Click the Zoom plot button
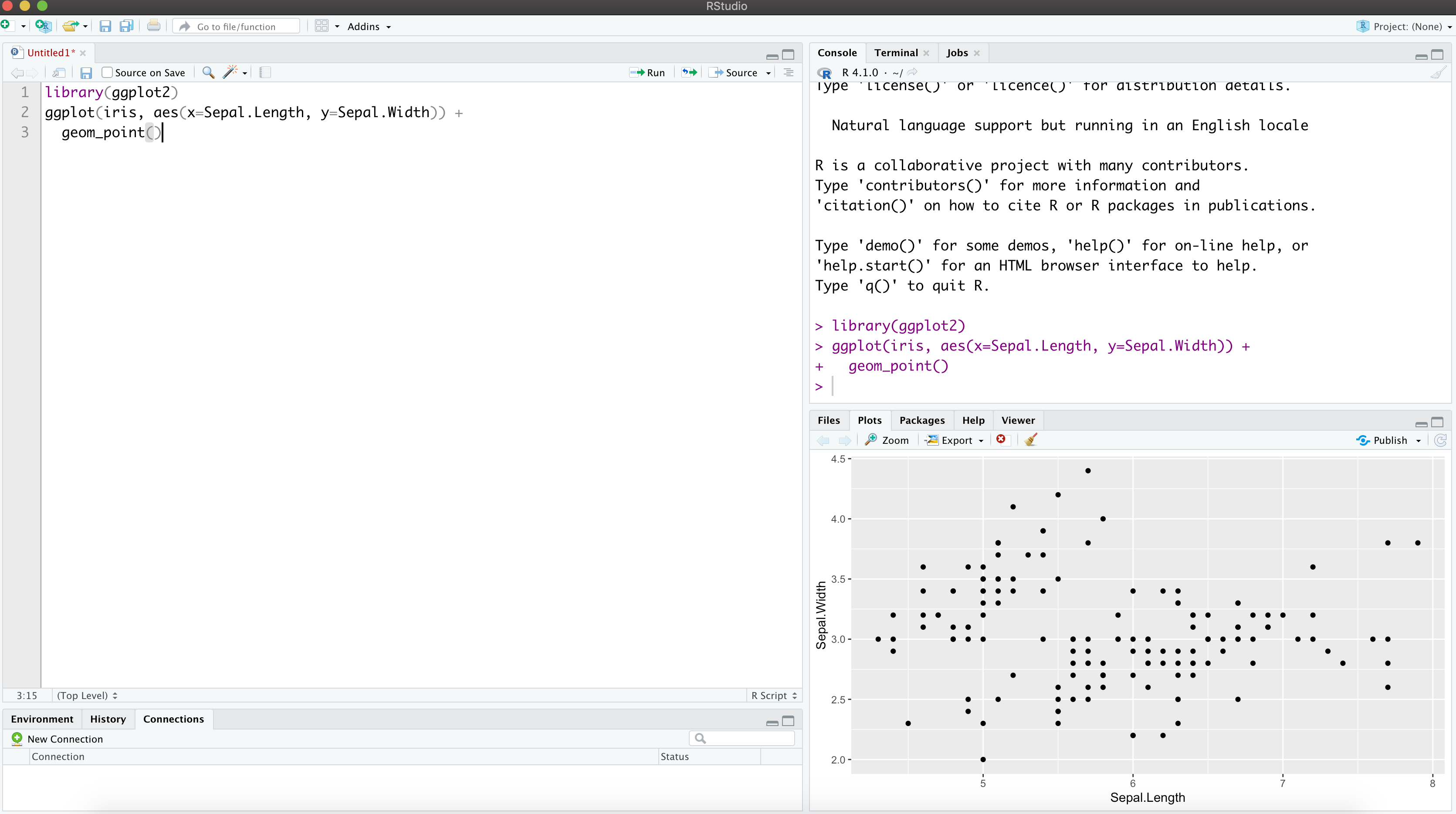Viewport: 1456px width, 814px height. pyautogui.click(x=887, y=440)
